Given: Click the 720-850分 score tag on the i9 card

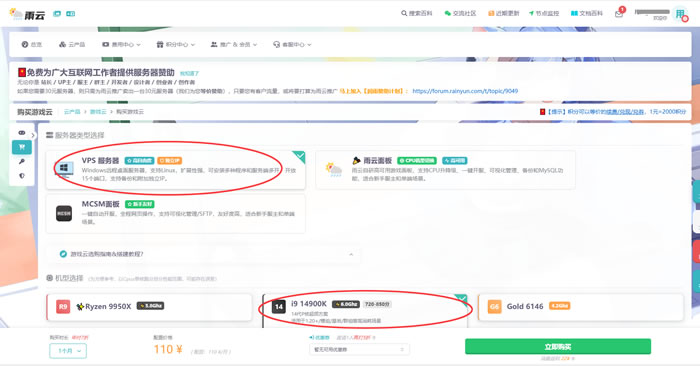Looking at the screenshot, I should [x=377, y=304].
